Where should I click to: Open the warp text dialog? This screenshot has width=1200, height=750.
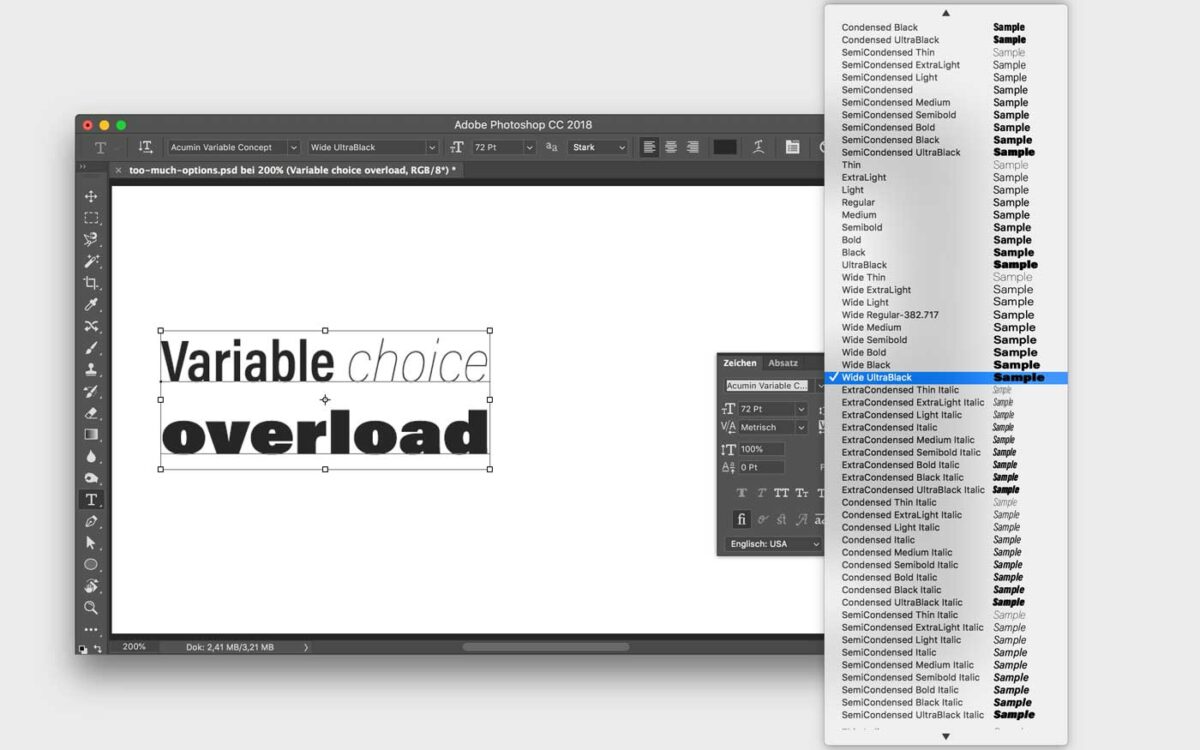coord(759,147)
